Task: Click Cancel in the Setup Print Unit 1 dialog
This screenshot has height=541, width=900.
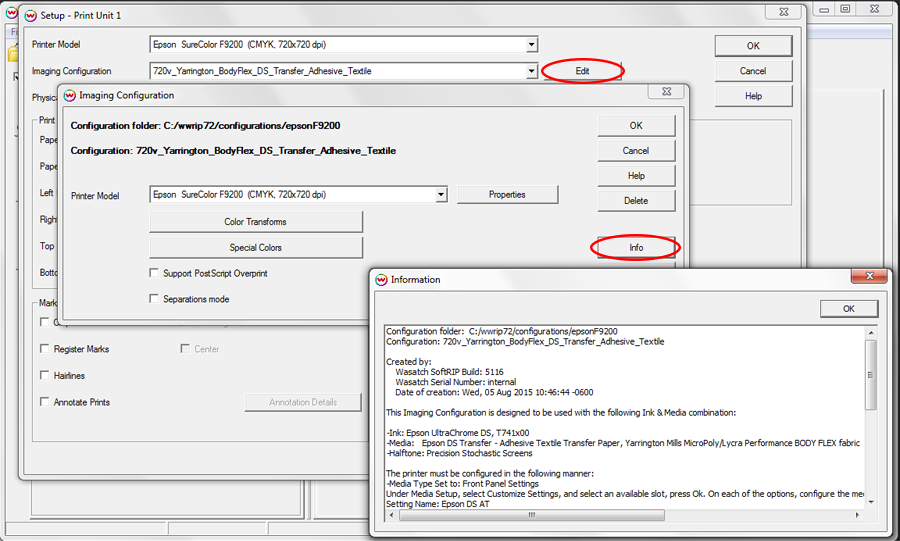Action: (753, 71)
